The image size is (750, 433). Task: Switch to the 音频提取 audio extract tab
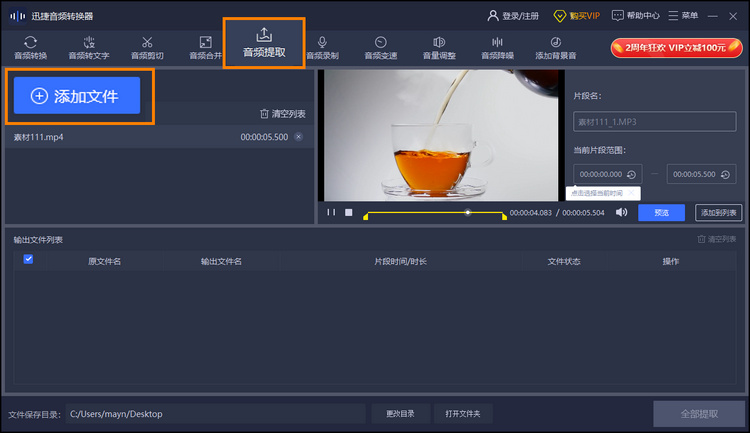point(264,43)
